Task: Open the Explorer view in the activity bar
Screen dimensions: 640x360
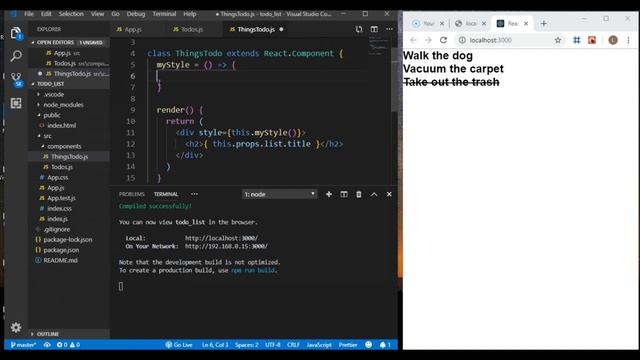Action: click(x=16, y=33)
